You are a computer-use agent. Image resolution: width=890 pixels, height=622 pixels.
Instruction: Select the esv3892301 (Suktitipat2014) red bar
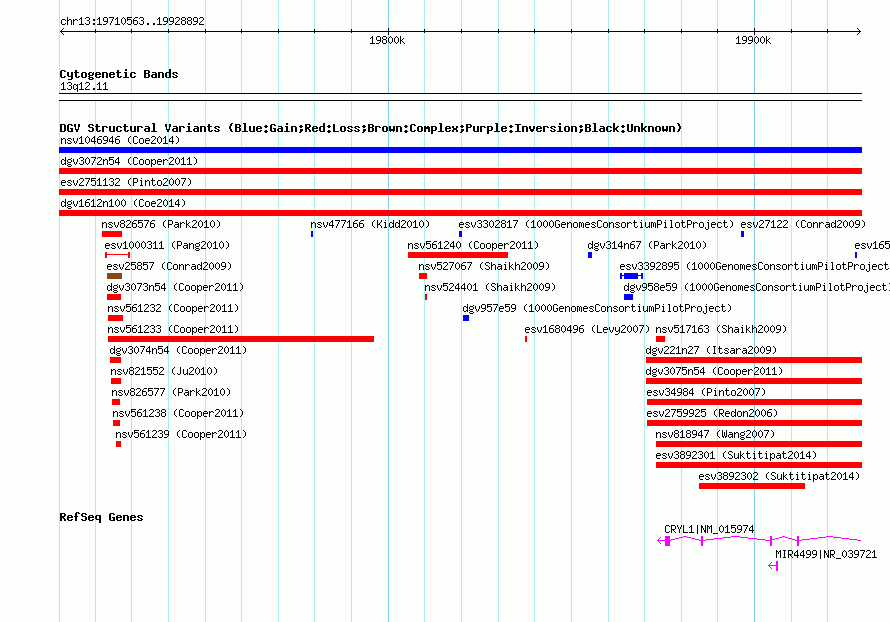pyautogui.click(x=759, y=465)
